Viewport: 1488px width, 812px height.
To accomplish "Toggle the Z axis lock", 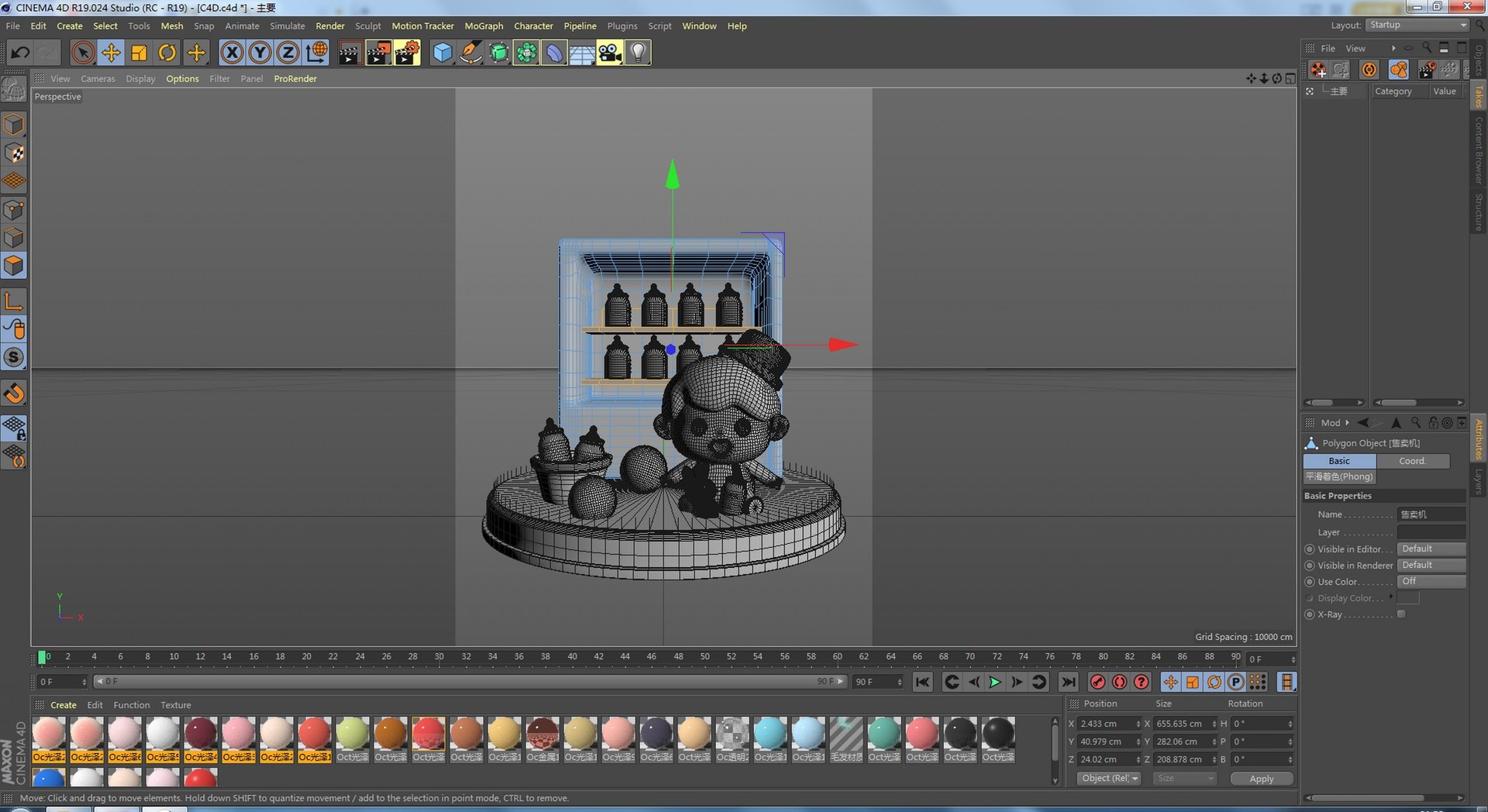I will pyautogui.click(x=288, y=53).
